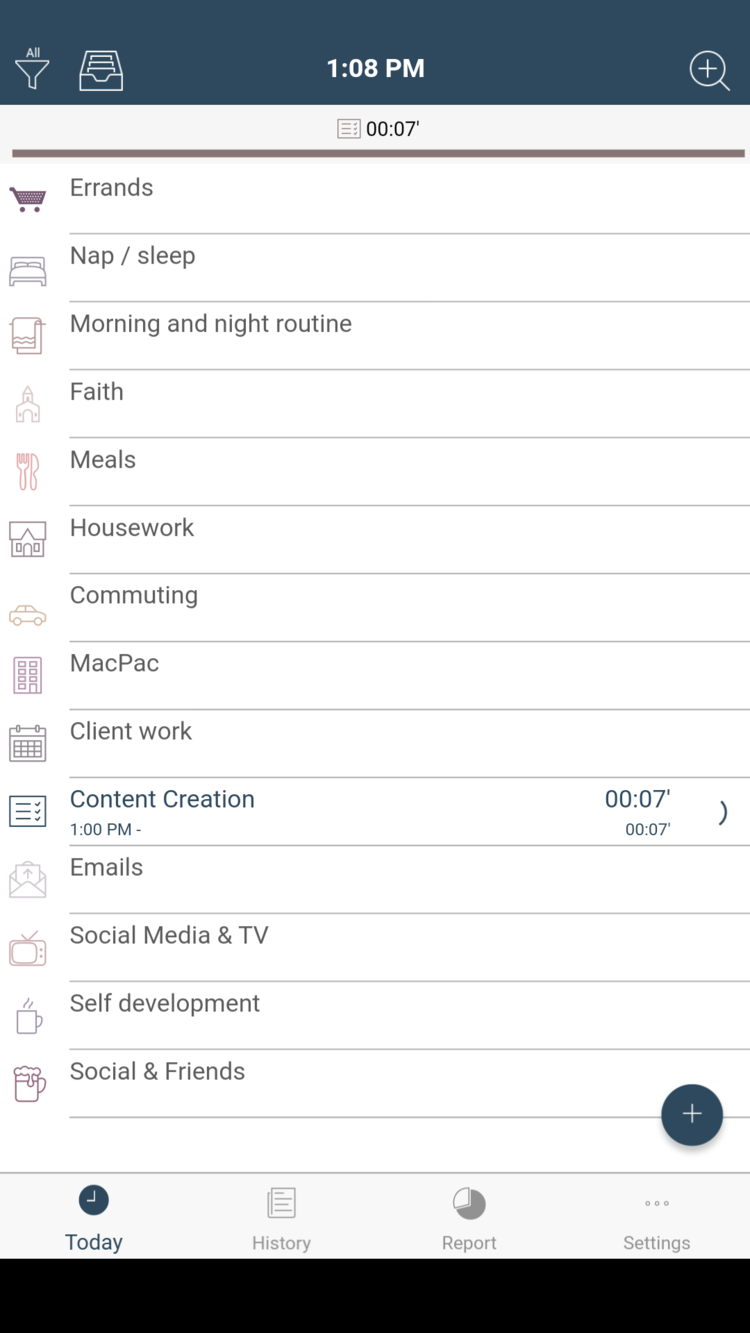Tap the Commuting car icon
Screen dimensions: 750x1333
(x=28, y=615)
